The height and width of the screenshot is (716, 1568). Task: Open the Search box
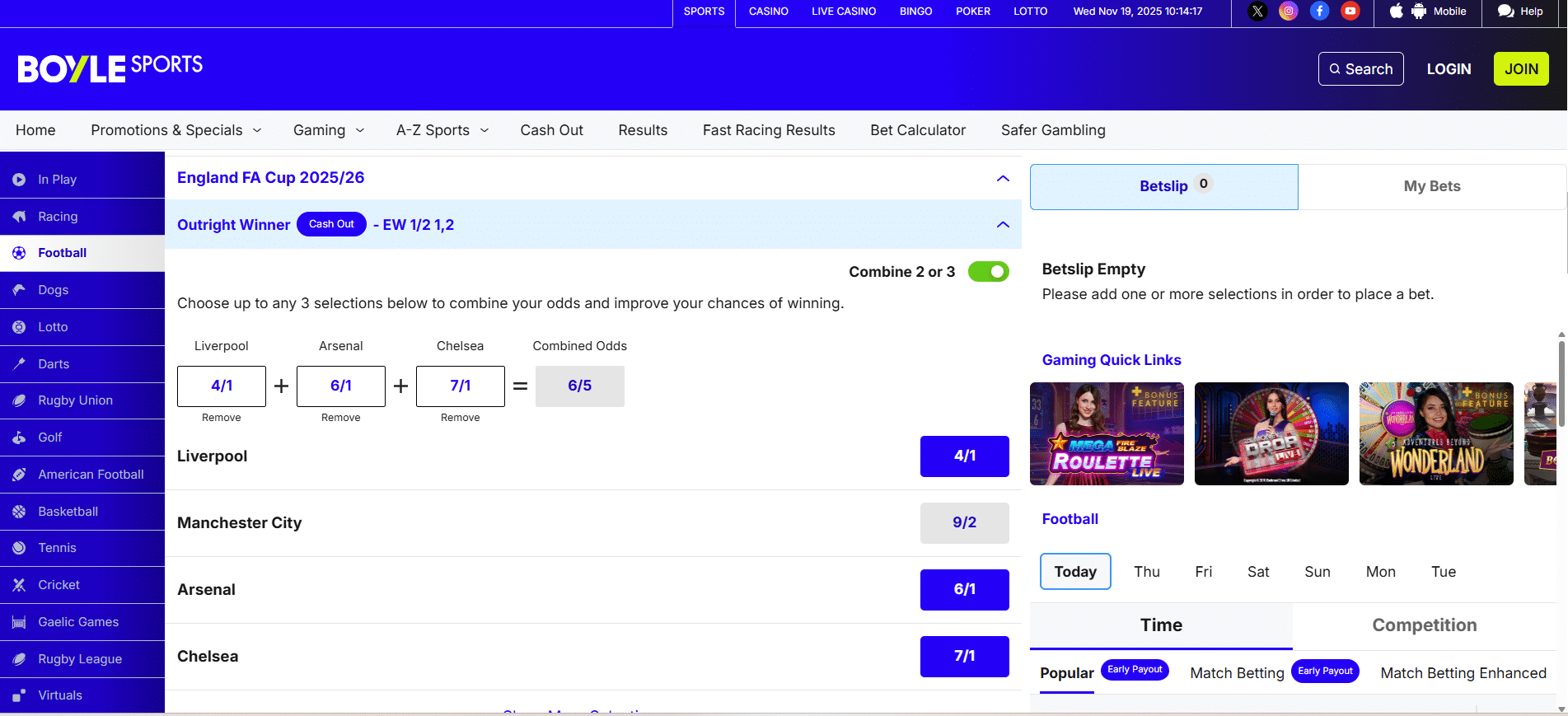[1361, 69]
